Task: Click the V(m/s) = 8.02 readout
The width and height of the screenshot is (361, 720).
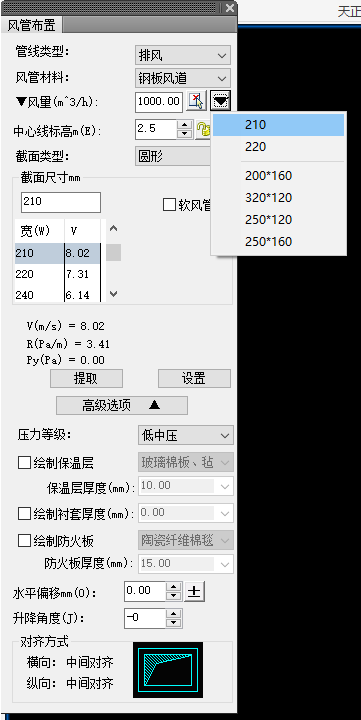Action: coord(66,326)
